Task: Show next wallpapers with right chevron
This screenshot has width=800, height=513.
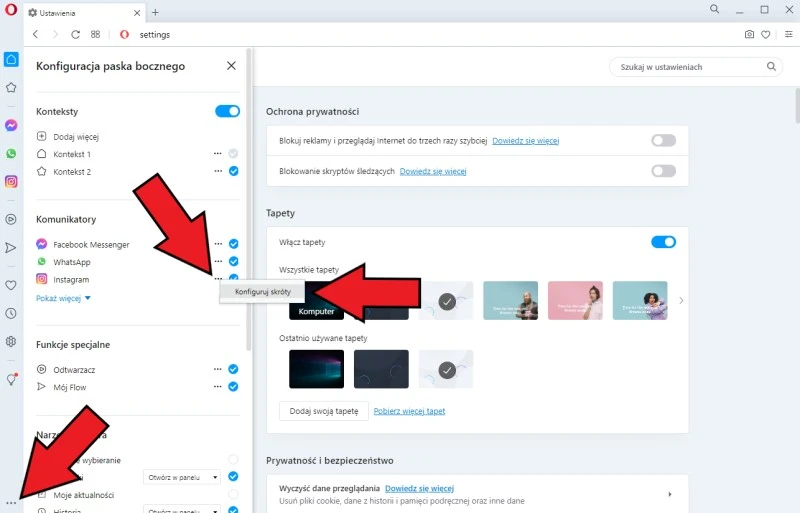Action: click(x=682, y=300)
